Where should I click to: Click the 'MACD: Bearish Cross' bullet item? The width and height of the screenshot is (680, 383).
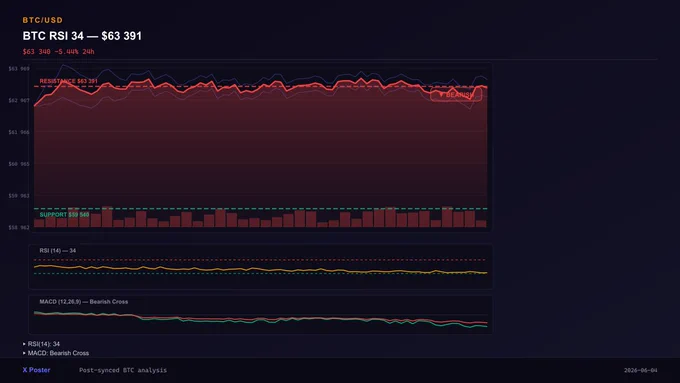(x=56, y=353)
